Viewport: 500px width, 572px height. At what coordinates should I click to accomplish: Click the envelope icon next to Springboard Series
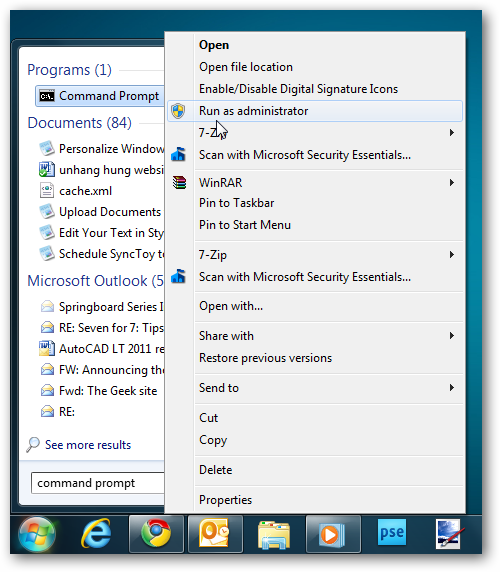[47, 307]
